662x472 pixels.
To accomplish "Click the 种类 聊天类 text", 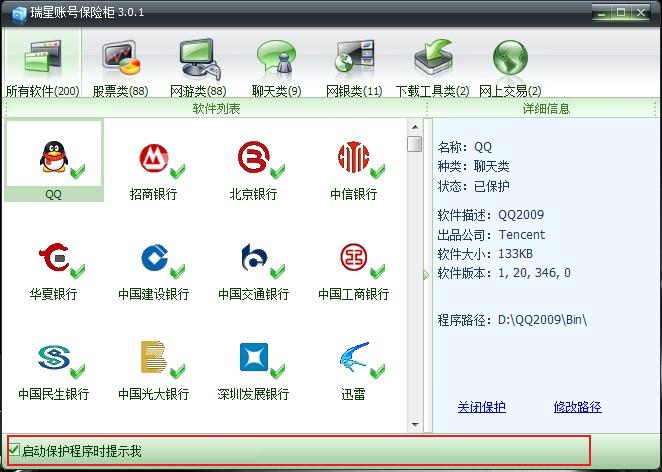I will click(x=474, y=166).
